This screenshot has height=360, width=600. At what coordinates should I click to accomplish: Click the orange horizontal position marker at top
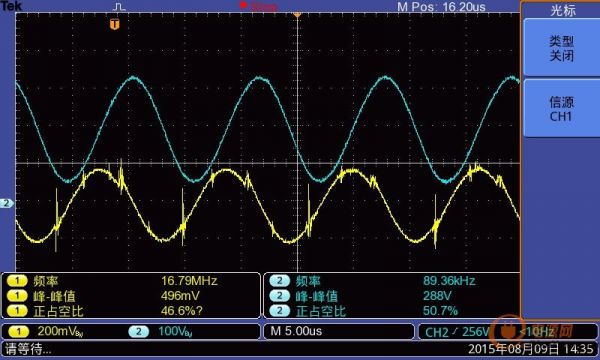tap(297, 14)
